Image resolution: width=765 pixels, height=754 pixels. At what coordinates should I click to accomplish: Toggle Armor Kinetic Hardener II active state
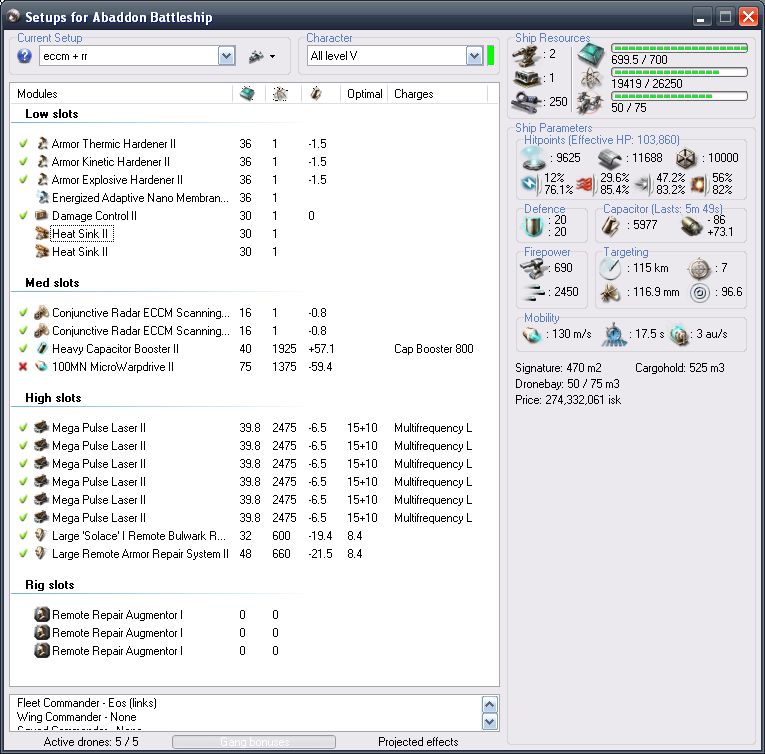tap(23, 162)
